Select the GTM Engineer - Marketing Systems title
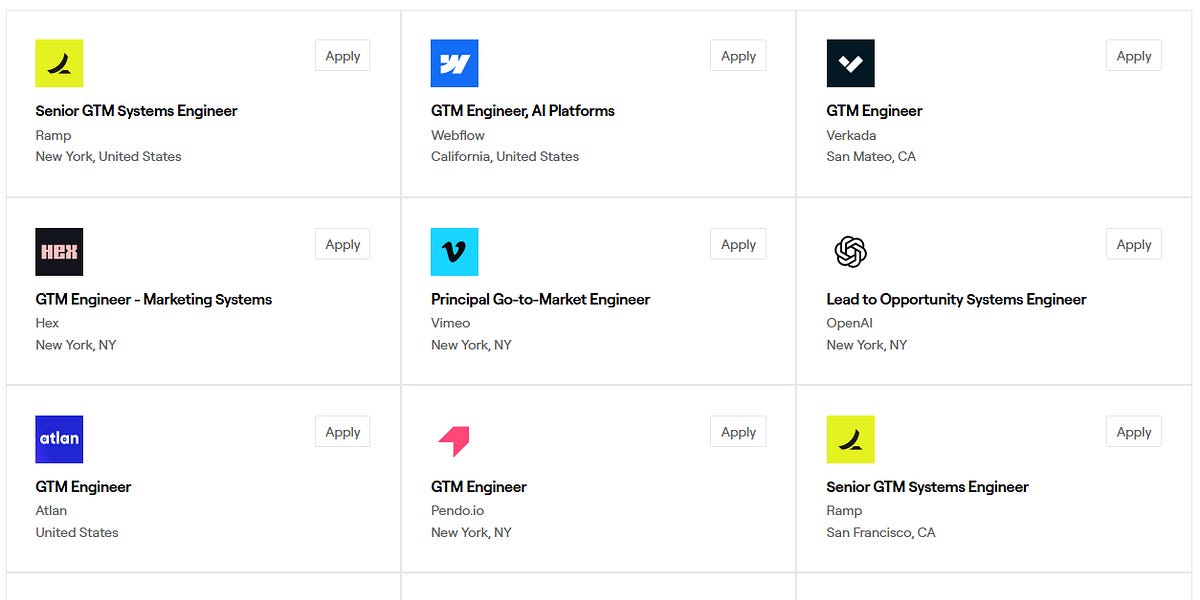Screen dimensions: 1200x600 153,298
